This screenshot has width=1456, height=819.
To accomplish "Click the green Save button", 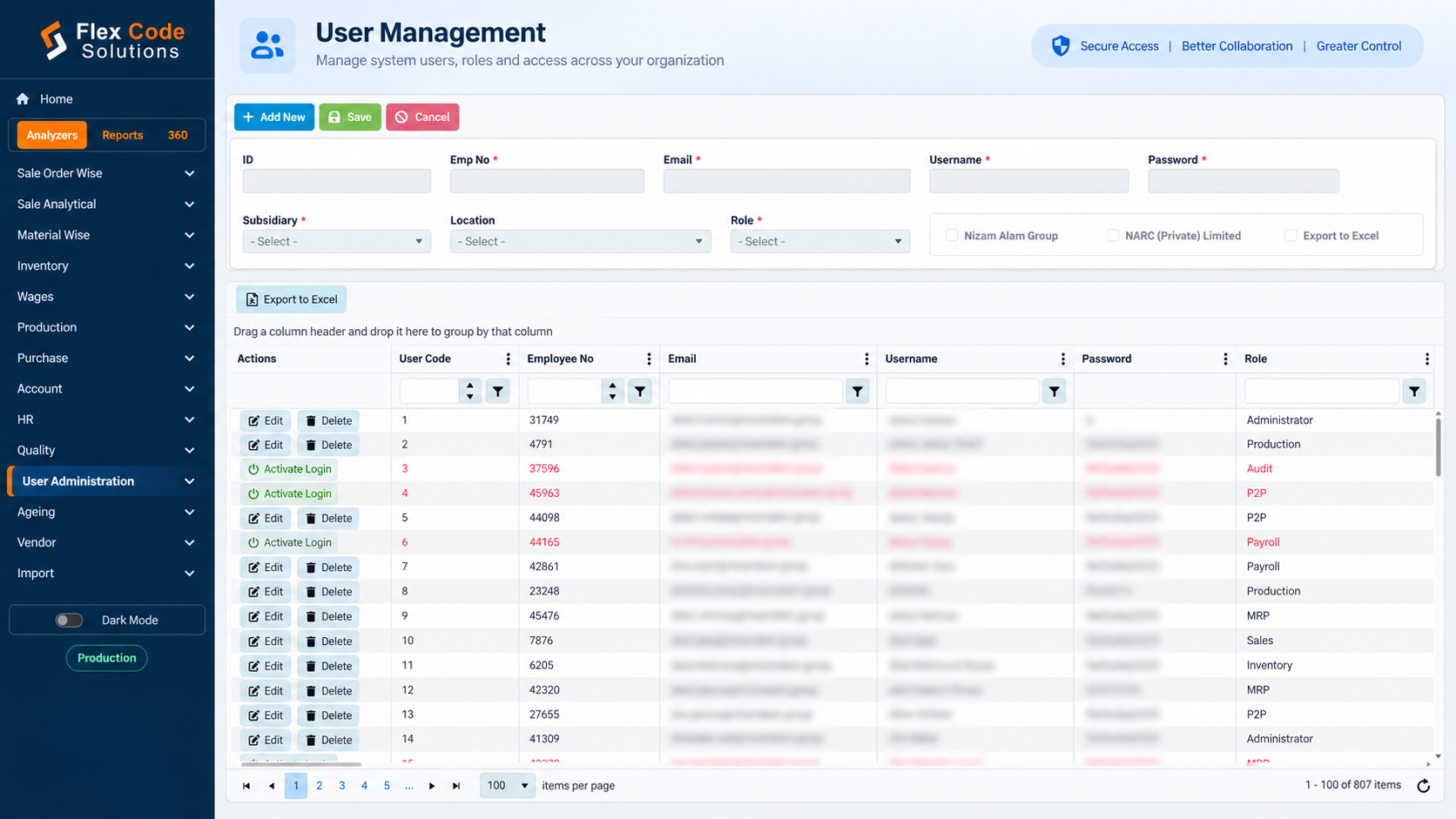I will pyautogui.click(x=350, y=117).
